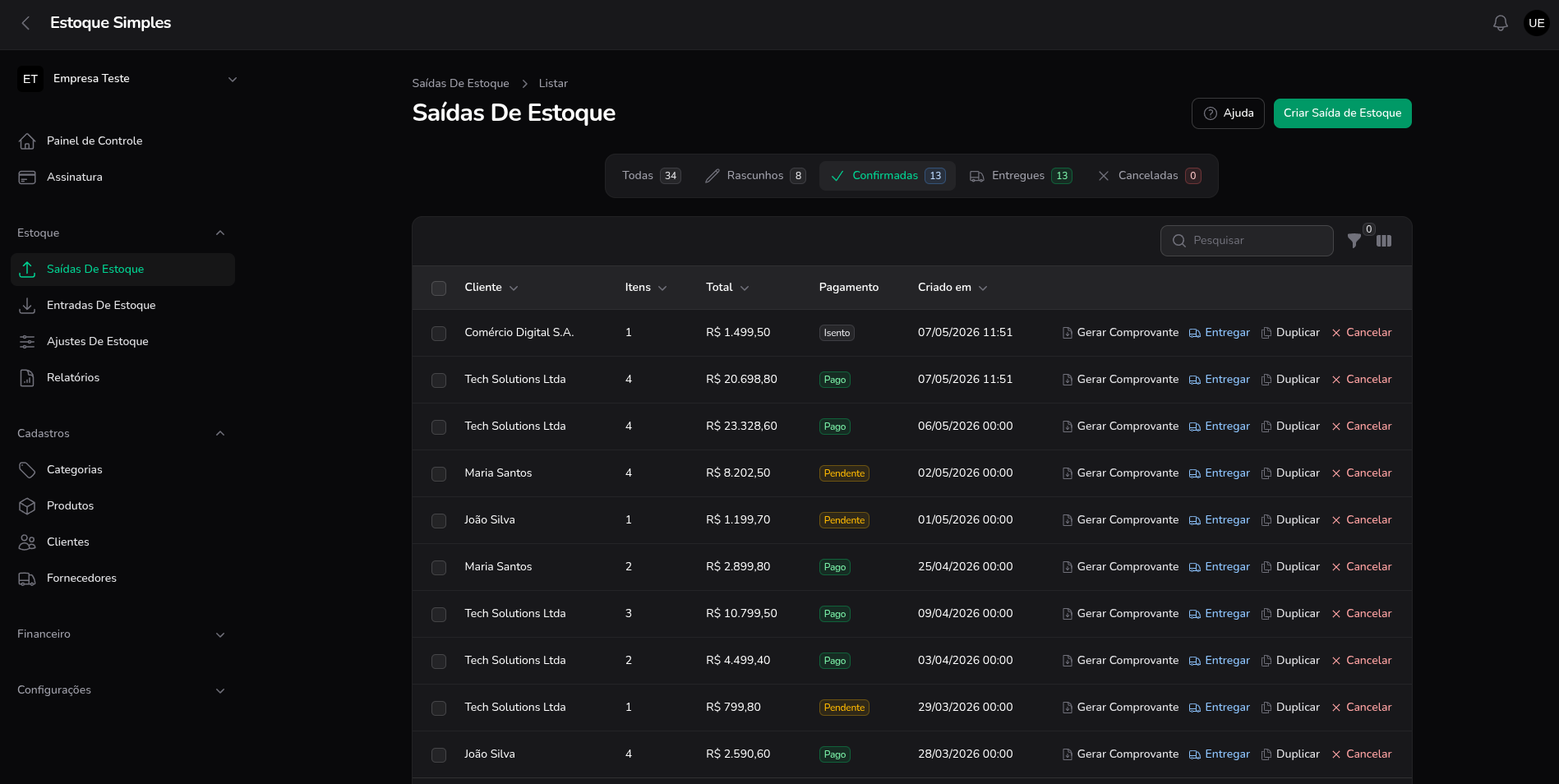Click the Produtos box icon
This screenshot has width=1559, height=784.
click(27, 506)
